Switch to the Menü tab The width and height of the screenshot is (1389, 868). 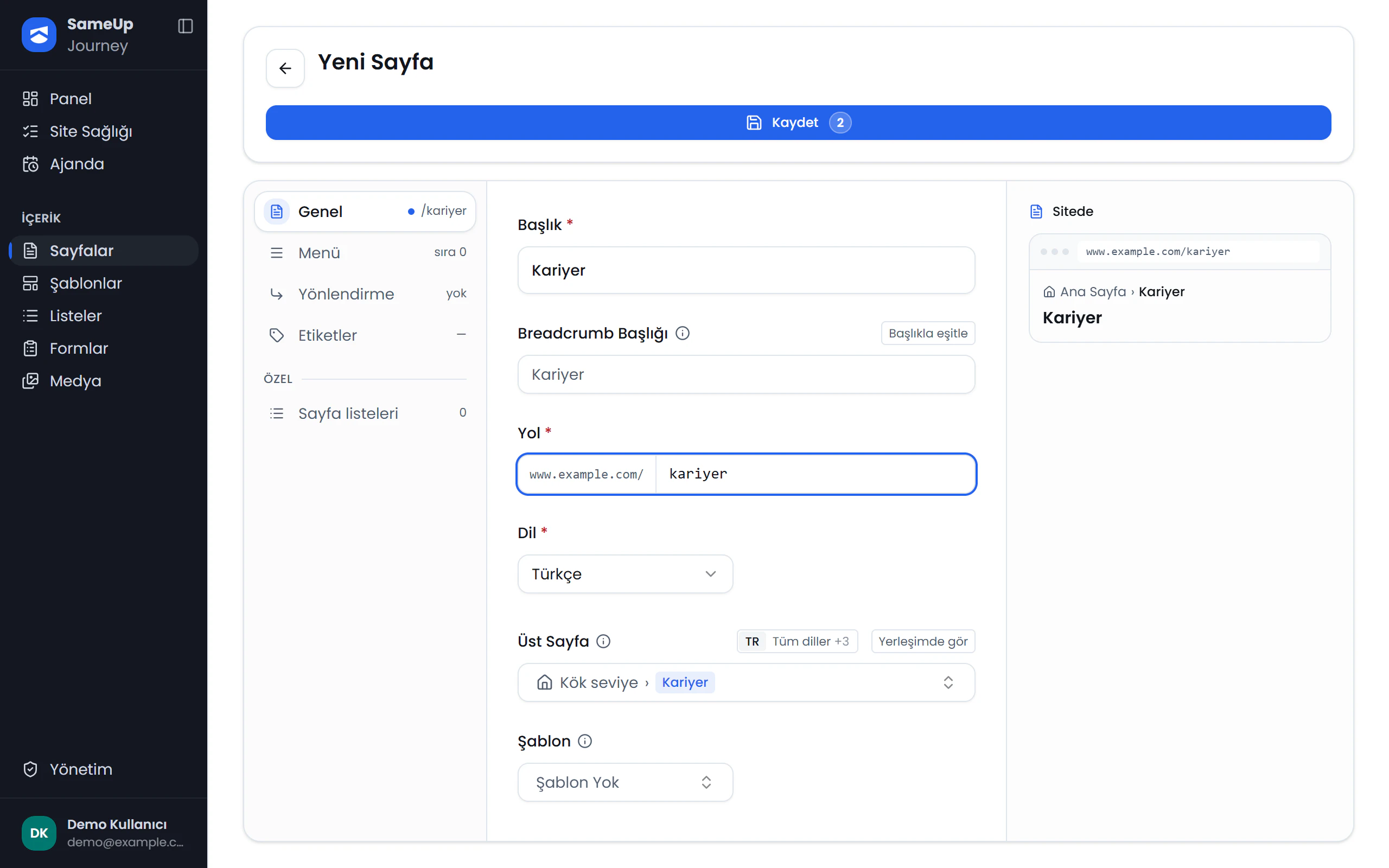[365, 253]
